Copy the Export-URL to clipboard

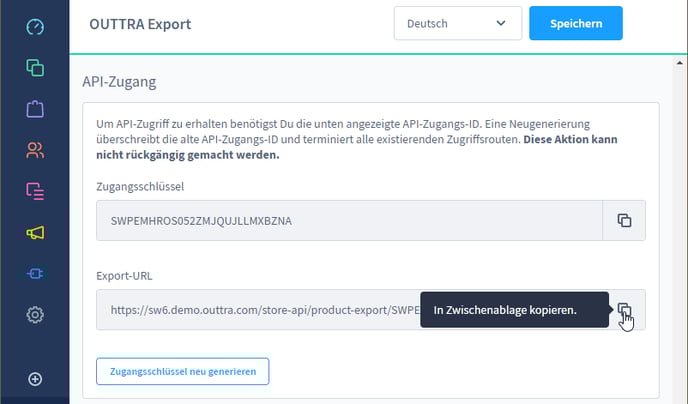click(624, 310)
